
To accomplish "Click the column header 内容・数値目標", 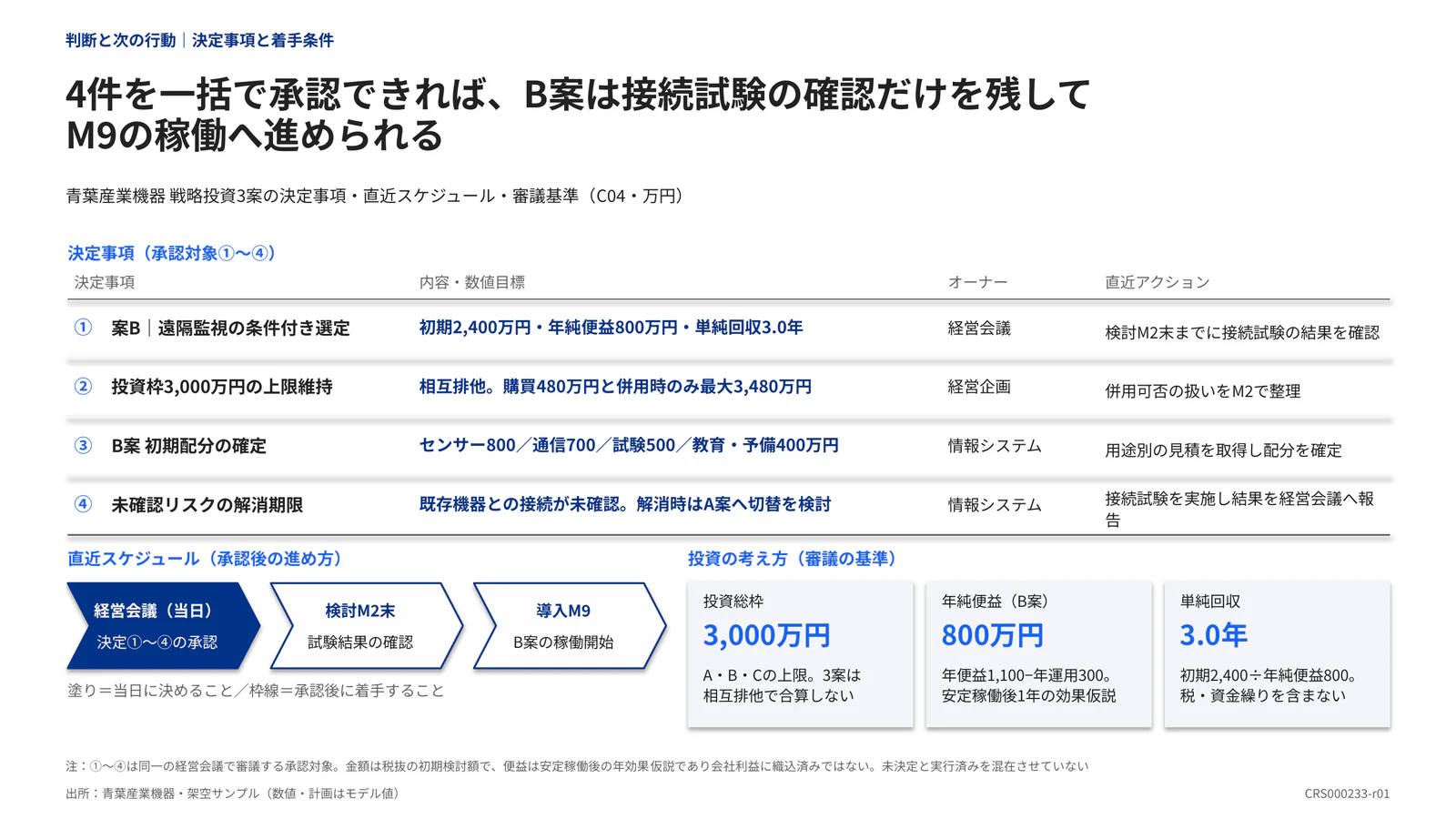I will (471, 282).
